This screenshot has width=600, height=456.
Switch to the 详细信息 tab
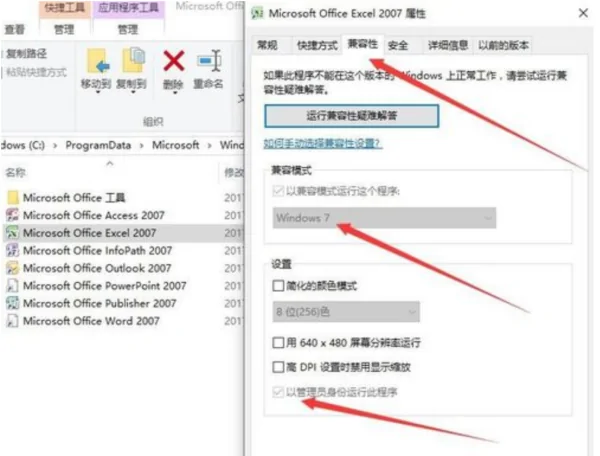point(448,46)
